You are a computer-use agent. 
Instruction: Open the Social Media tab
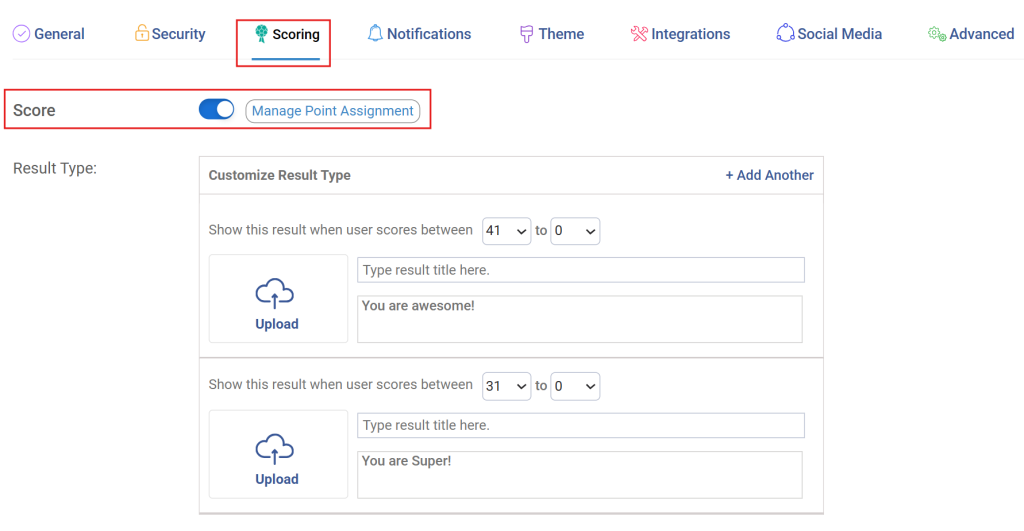point(829,34)
